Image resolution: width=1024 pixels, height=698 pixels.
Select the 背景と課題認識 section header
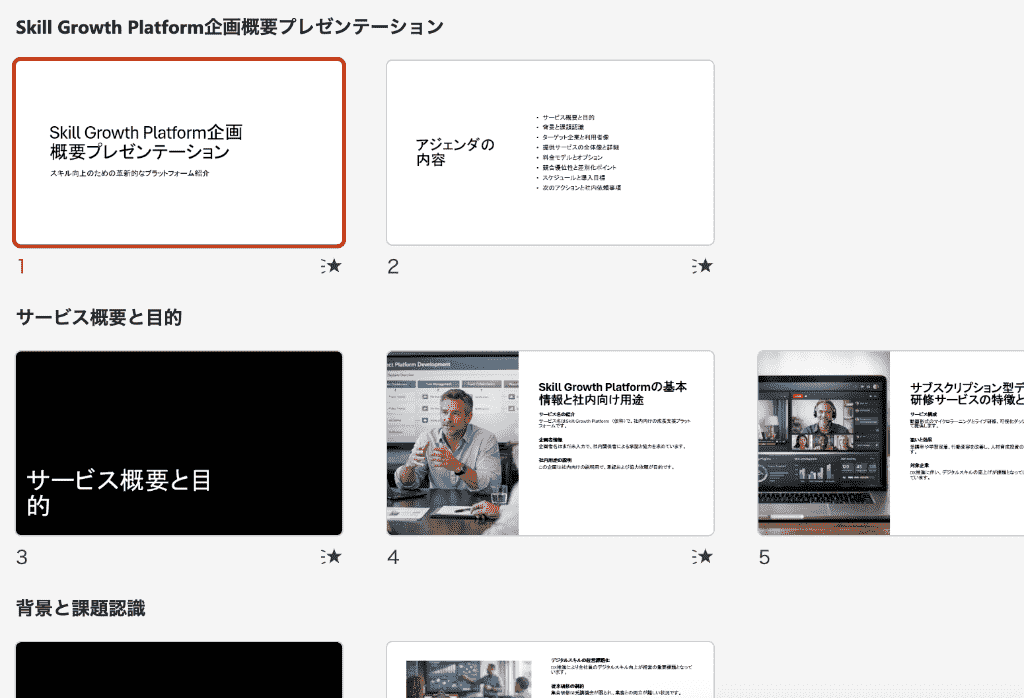(81, 608)
